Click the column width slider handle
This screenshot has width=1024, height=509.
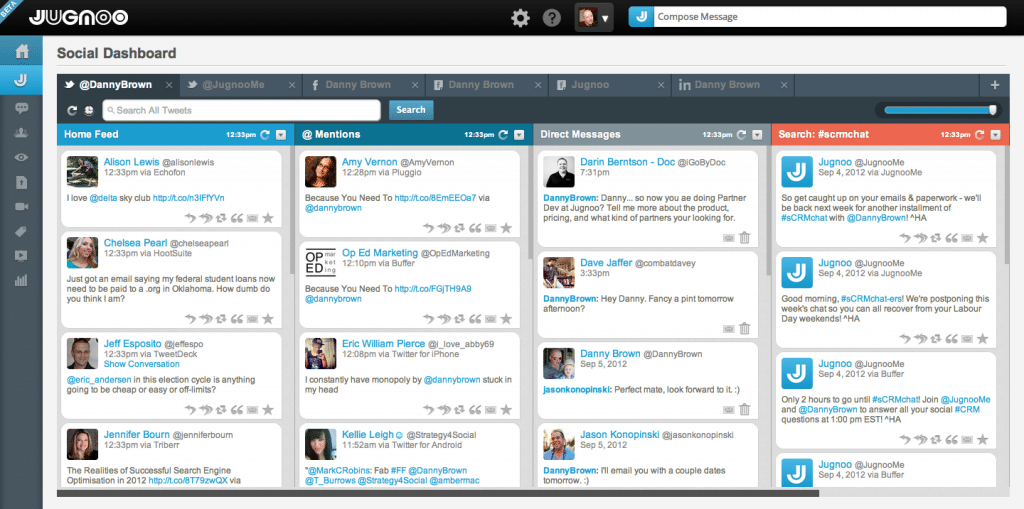[x=993, y=110]
